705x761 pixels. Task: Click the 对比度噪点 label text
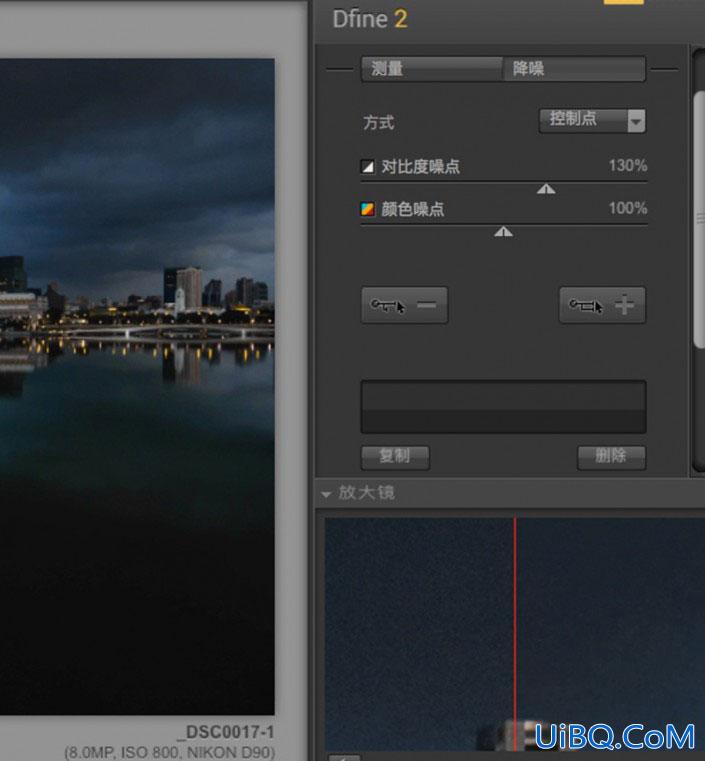[x=420, y=166]
